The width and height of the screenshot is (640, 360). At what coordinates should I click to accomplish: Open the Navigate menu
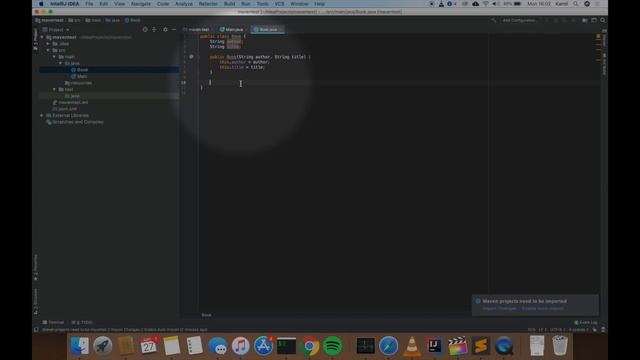point(140,4)
